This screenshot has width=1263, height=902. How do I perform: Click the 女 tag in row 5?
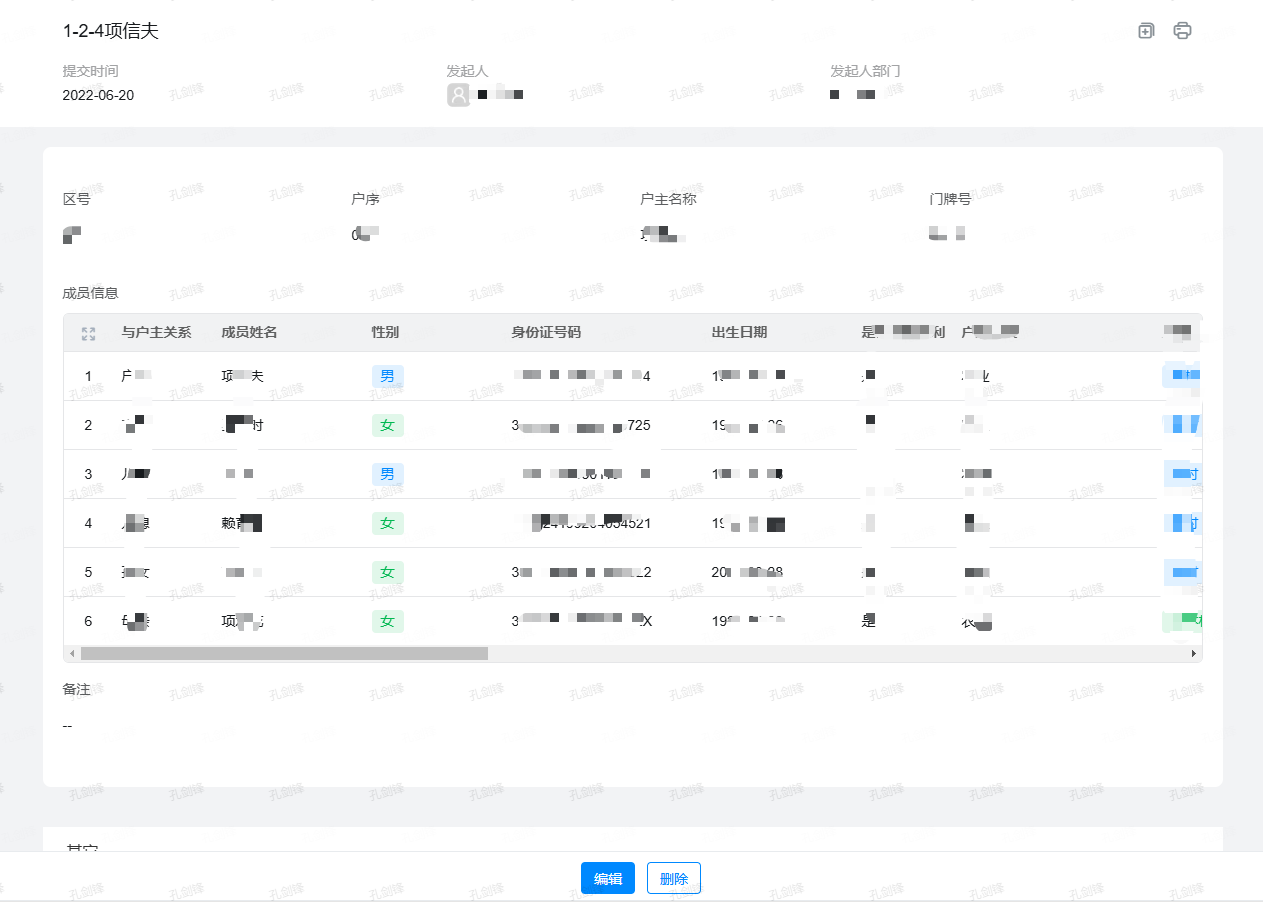(388, 572)
